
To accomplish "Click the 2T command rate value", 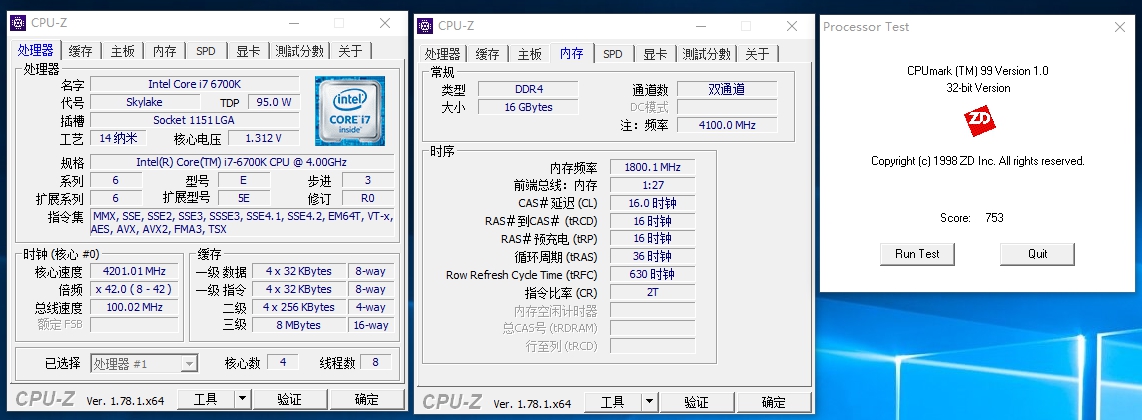I will tap(653, 293).
